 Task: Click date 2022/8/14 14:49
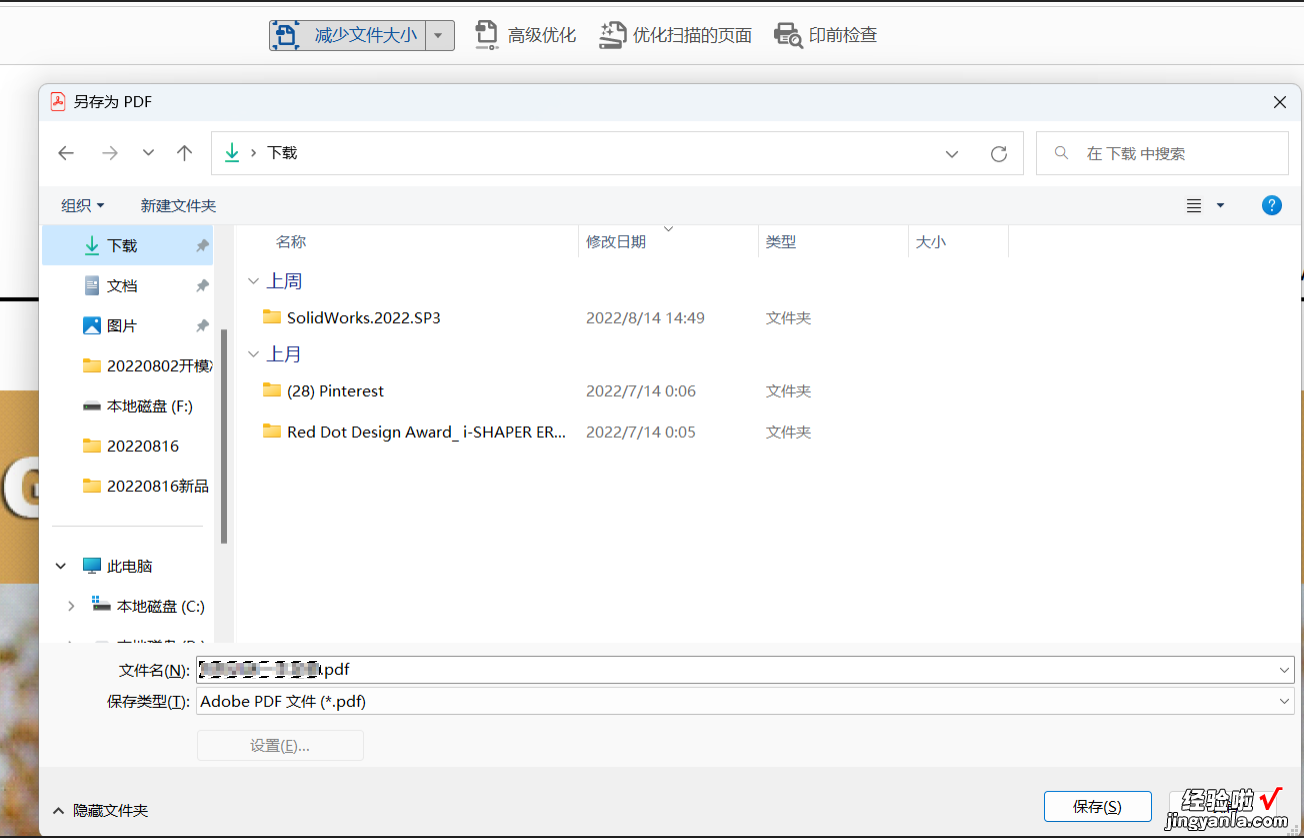click(645, 318)
